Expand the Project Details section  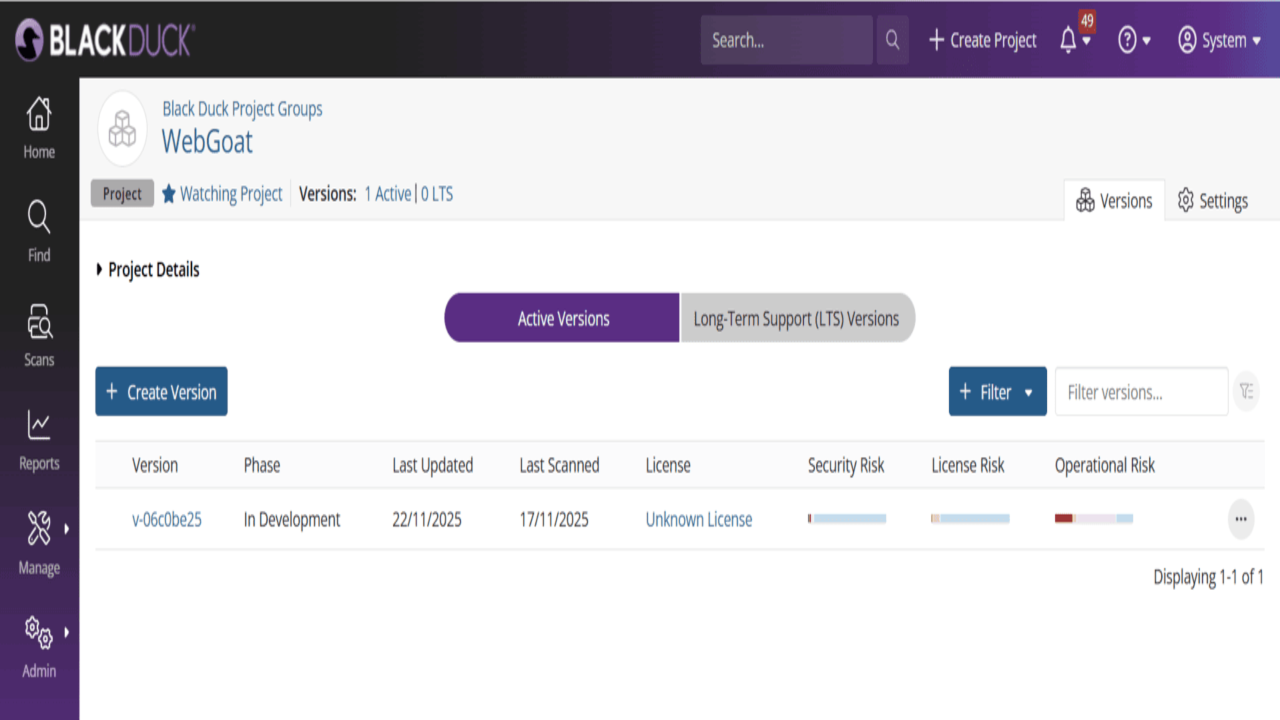pyautogui.click(x=148, y=270)
